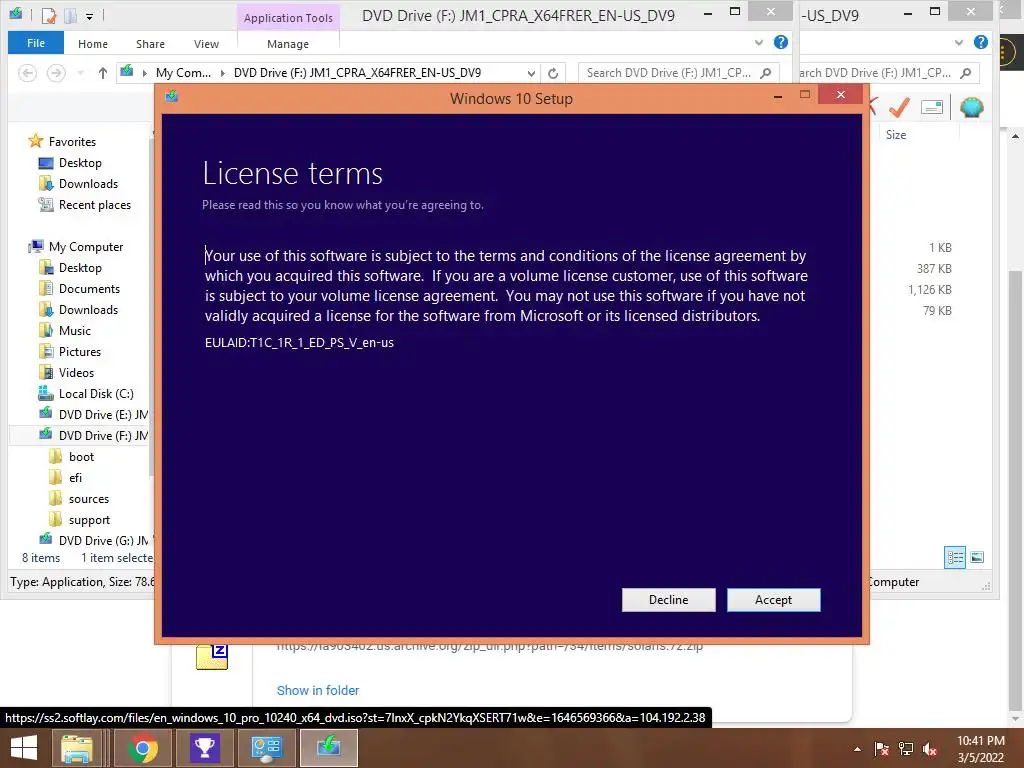Open help in the second Explorer window
The height and width of the screenshot is (768, 1024).
(980, 42)
